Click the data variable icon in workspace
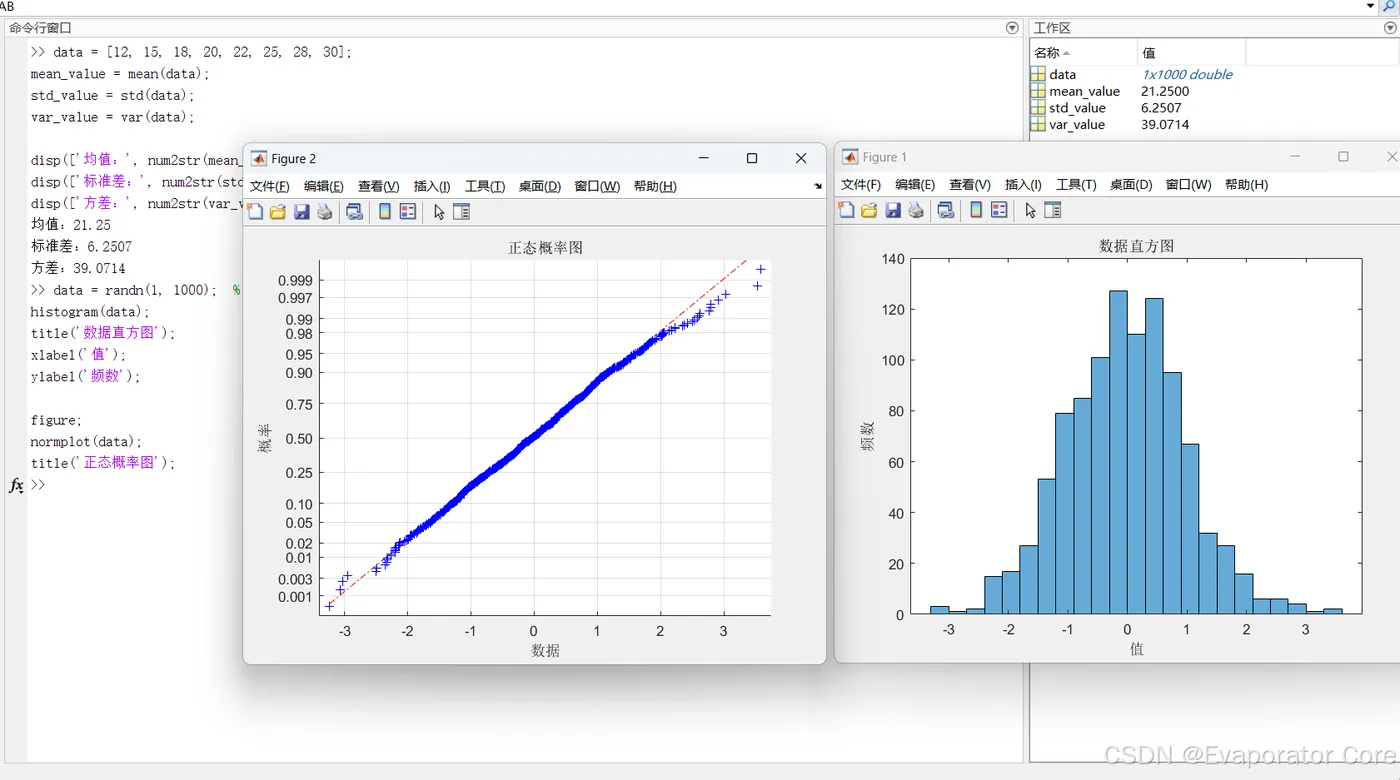Image resolution: width=1400 pixels, height=780 pixels. coord(1038,74)
